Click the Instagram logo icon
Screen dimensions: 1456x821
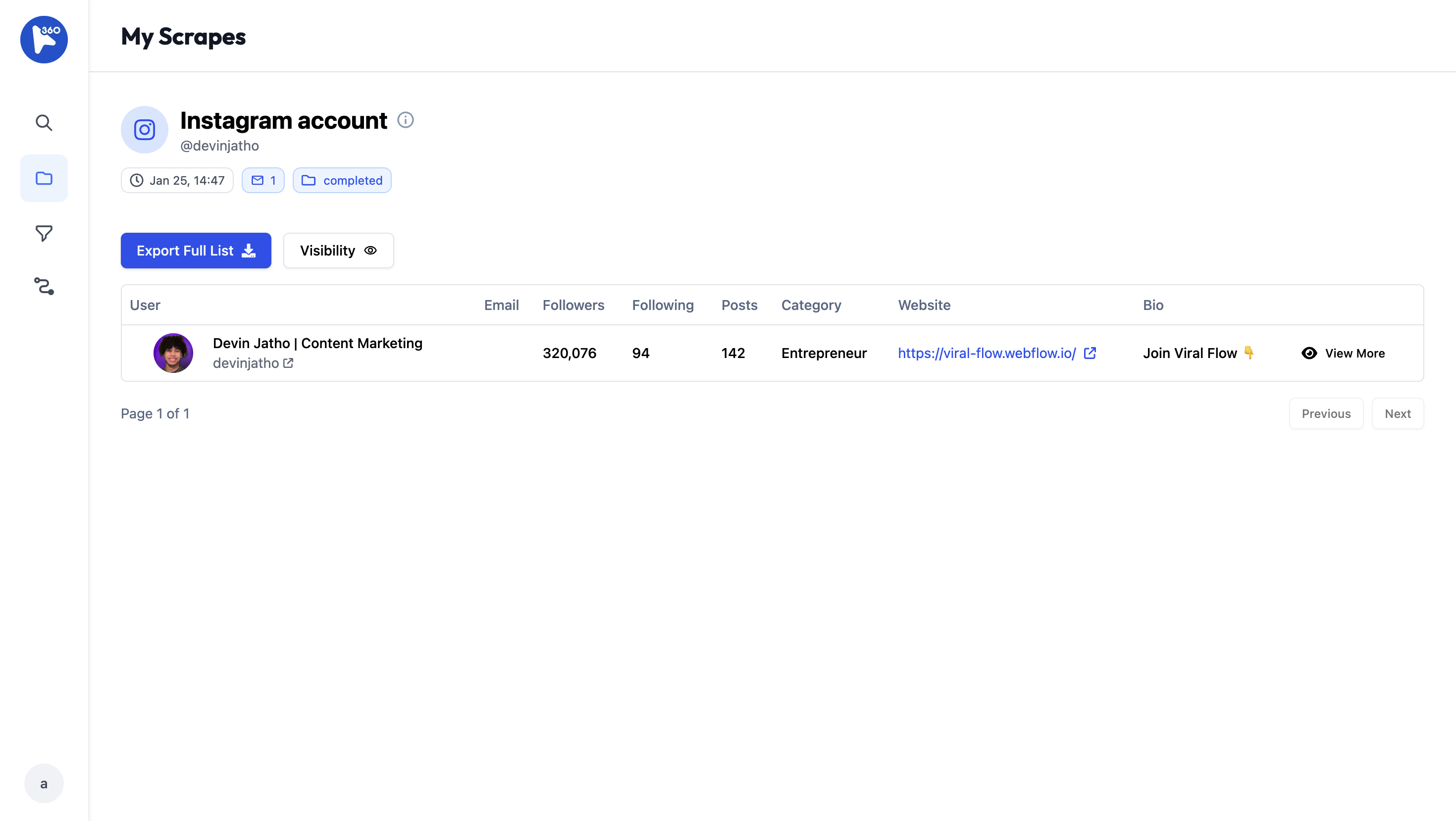coord(144,129)
